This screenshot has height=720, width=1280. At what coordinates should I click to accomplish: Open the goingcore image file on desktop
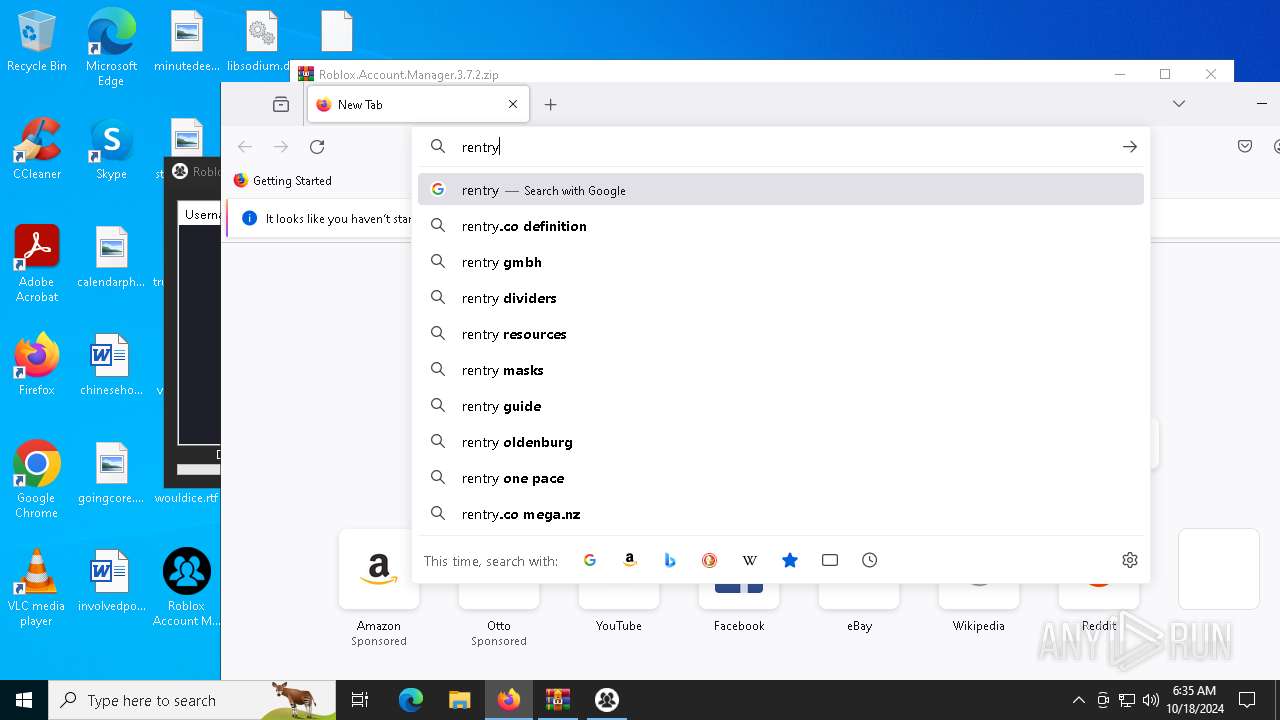click(111, 473)
